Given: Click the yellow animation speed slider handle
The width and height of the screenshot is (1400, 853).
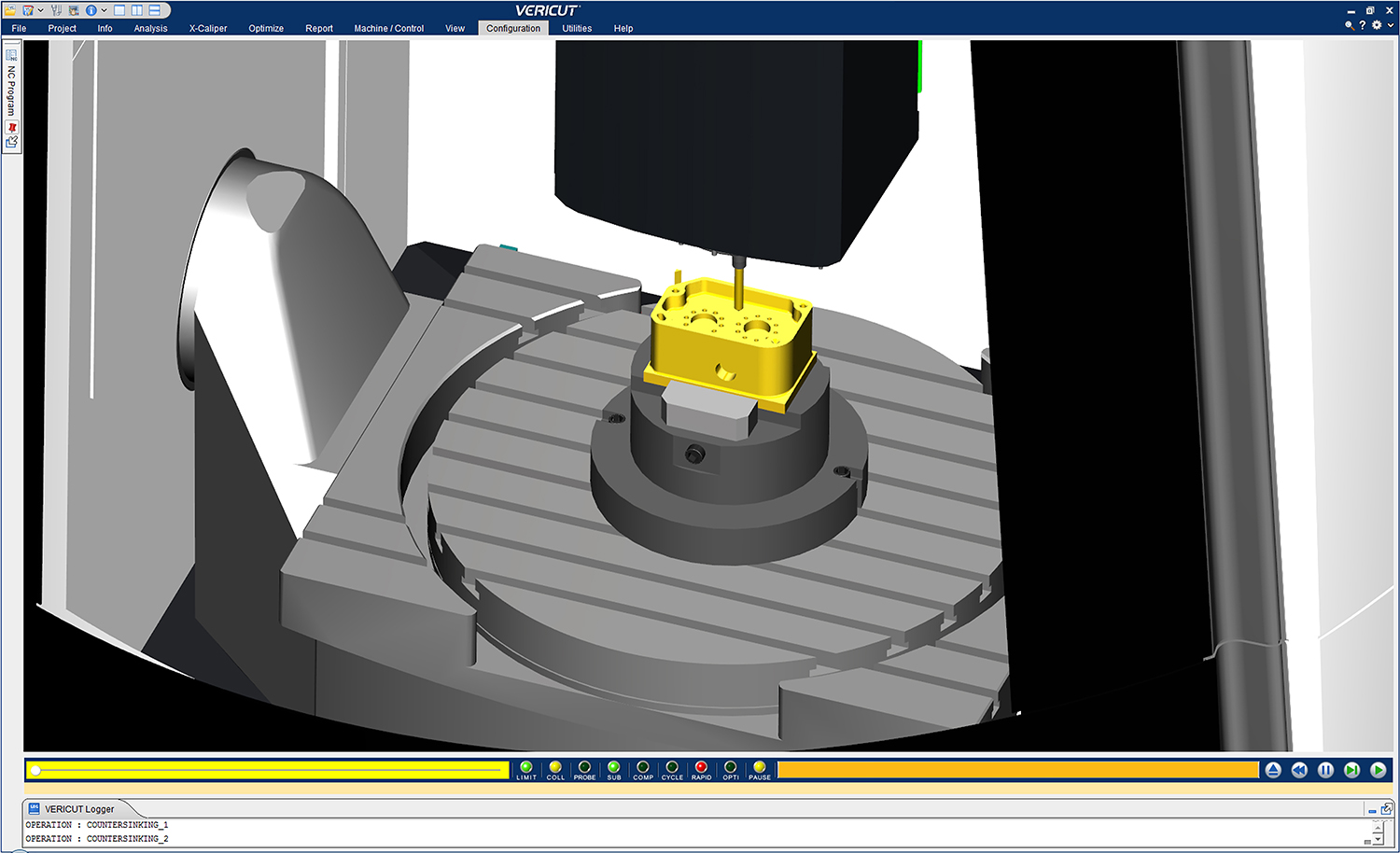Looking at the screenshot, I should (x=35, y=770).
